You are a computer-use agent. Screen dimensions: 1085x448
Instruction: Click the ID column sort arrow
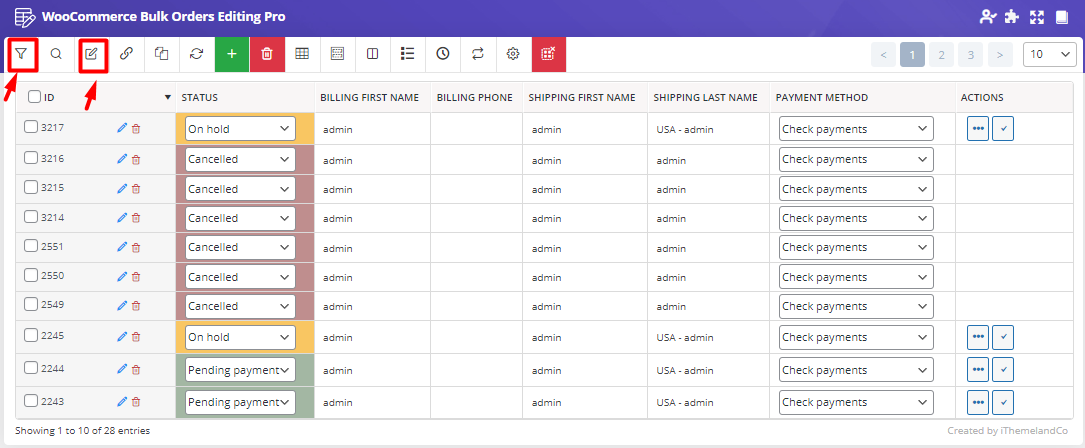pos(167,98)
